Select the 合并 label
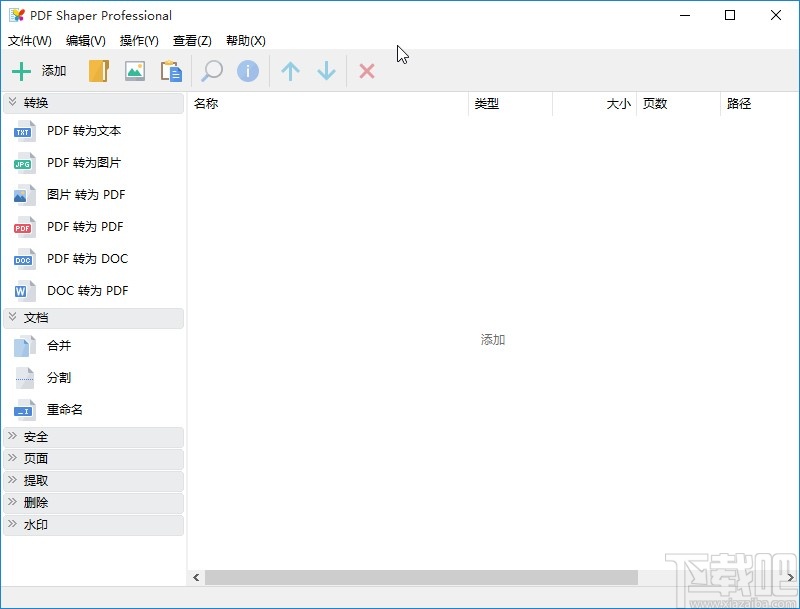 [59, 346]
